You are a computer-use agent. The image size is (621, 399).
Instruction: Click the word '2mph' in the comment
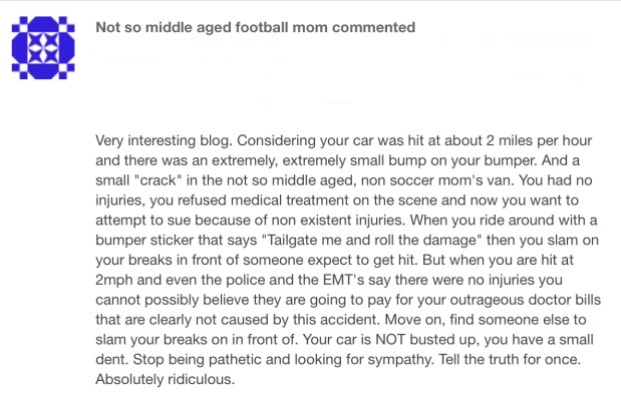(x=114, y=281)
